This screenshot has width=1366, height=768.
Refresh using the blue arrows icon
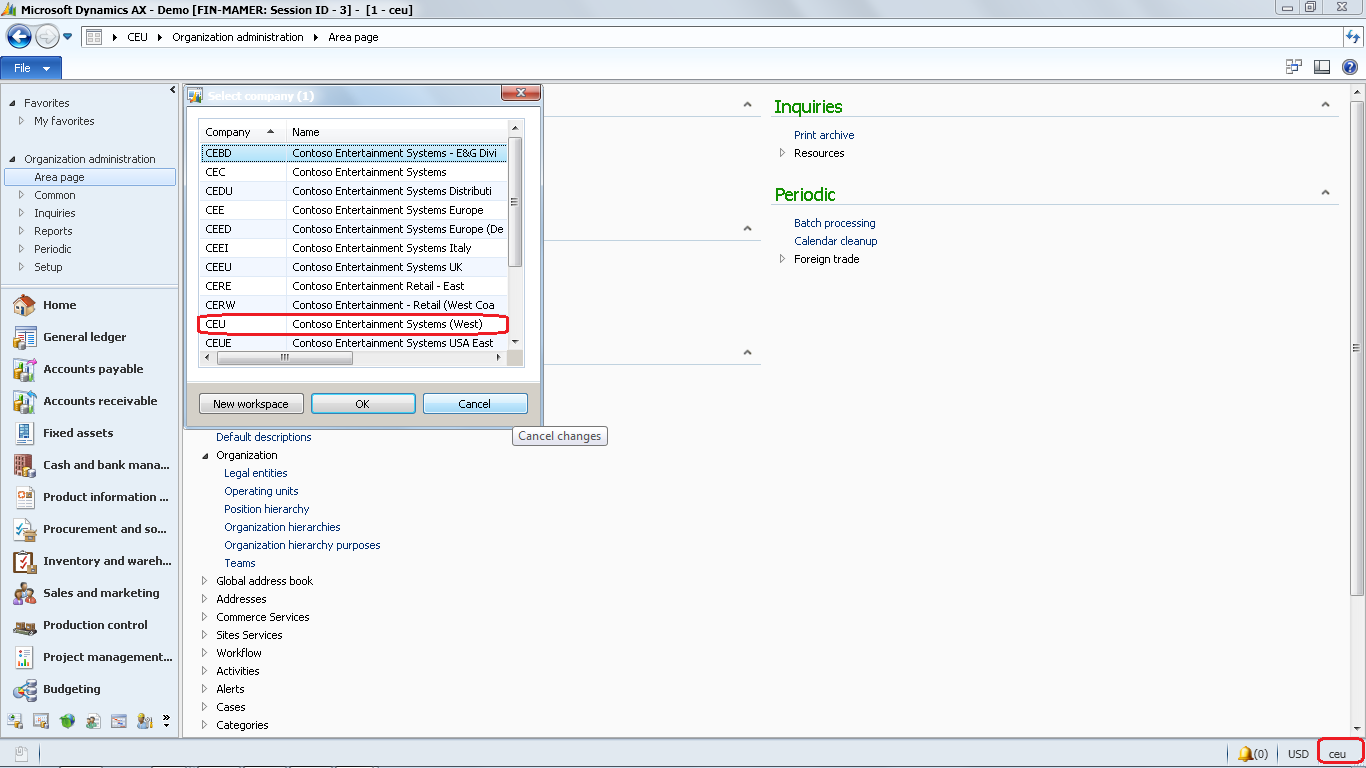[x=1353, y=37]
